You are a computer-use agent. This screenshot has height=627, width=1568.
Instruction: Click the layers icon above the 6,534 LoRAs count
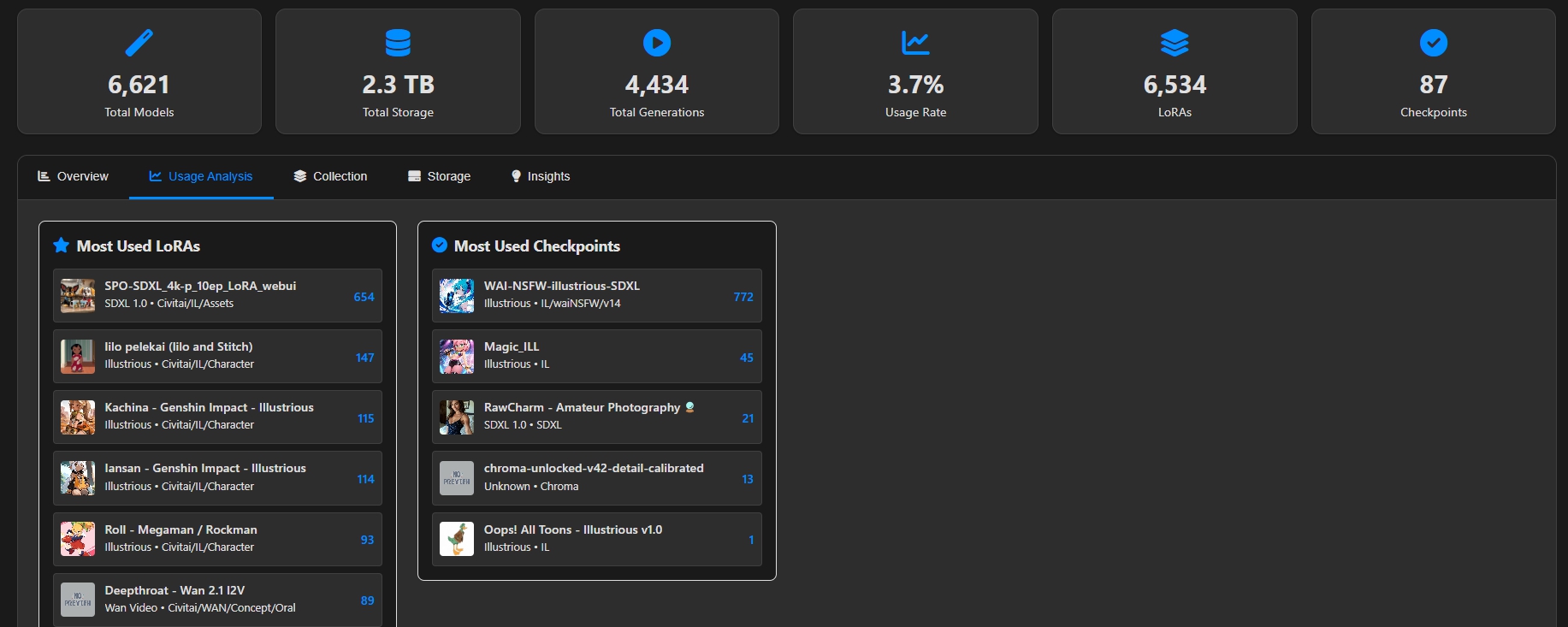coord(1175,42)
